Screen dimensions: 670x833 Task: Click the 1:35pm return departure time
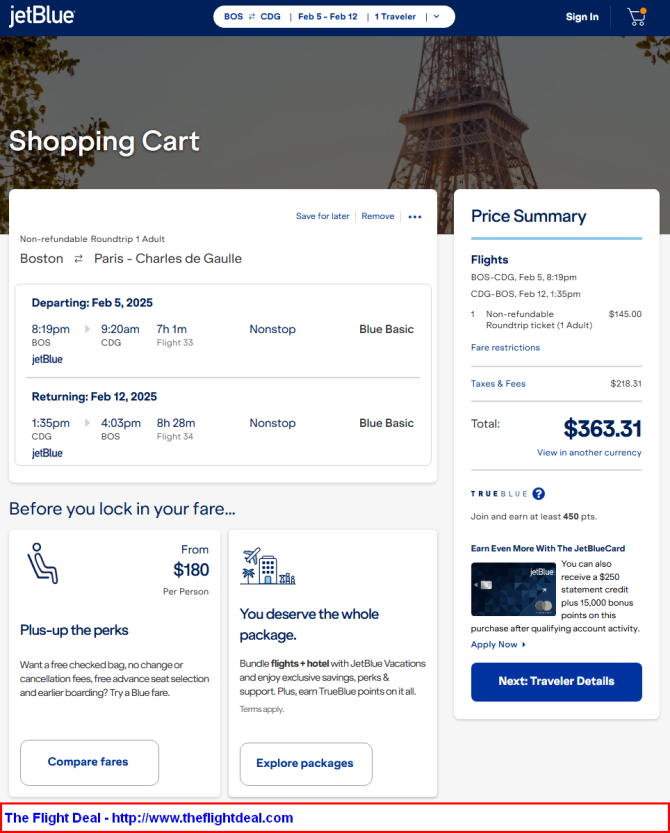click(x=50, y=423)
